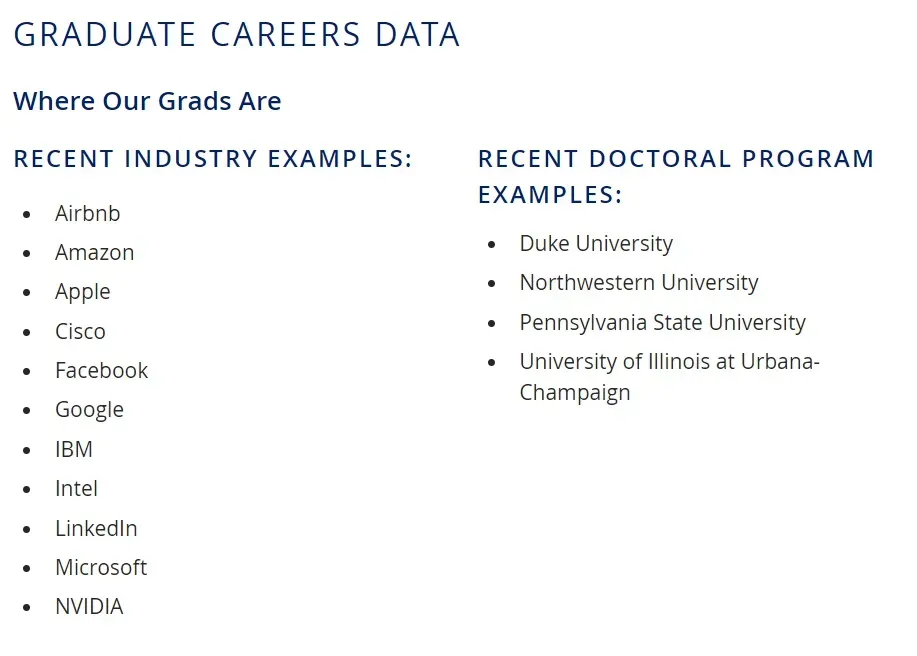Click the Where Our Grads Are subheading
The width and height of the screenshot is (917, 656).
(x=147, y=101)
